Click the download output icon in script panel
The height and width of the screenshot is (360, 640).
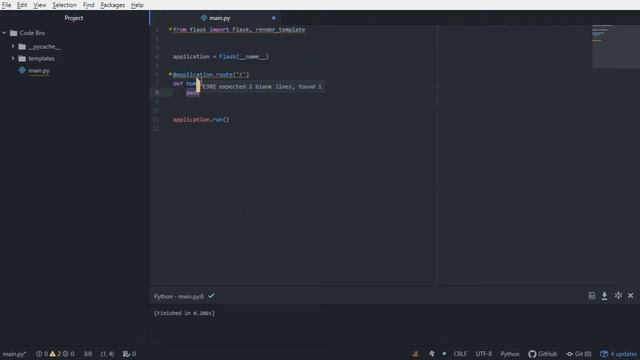click(604, 296)
